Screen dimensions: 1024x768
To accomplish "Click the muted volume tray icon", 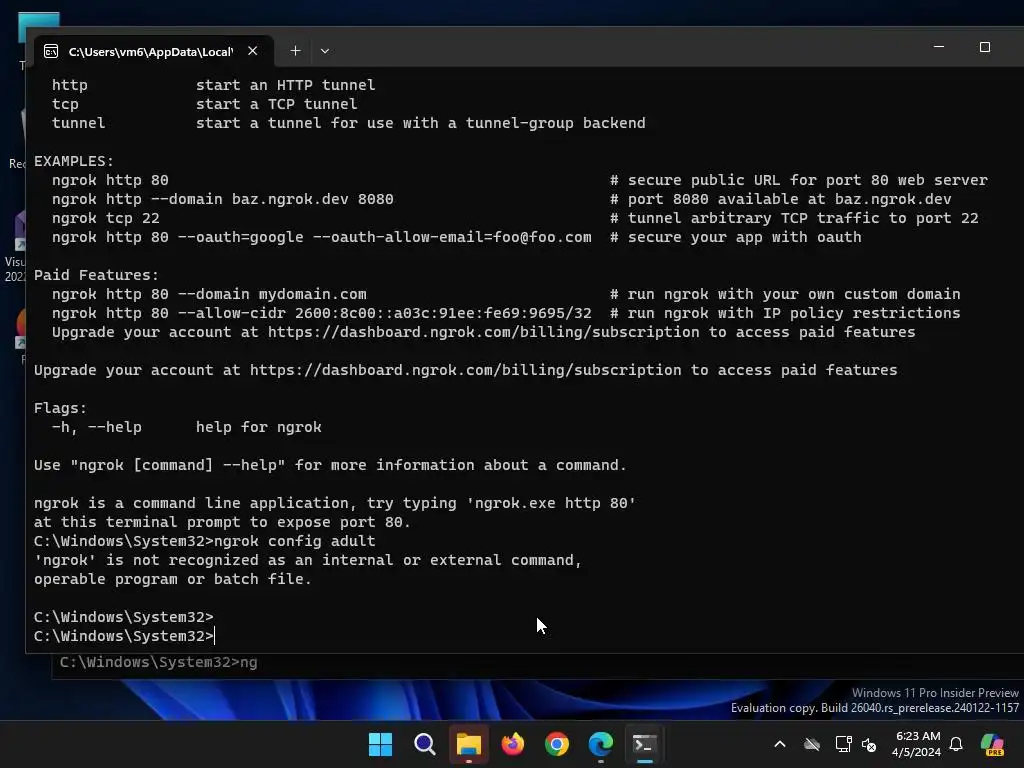I will click(x=869, y=744).
